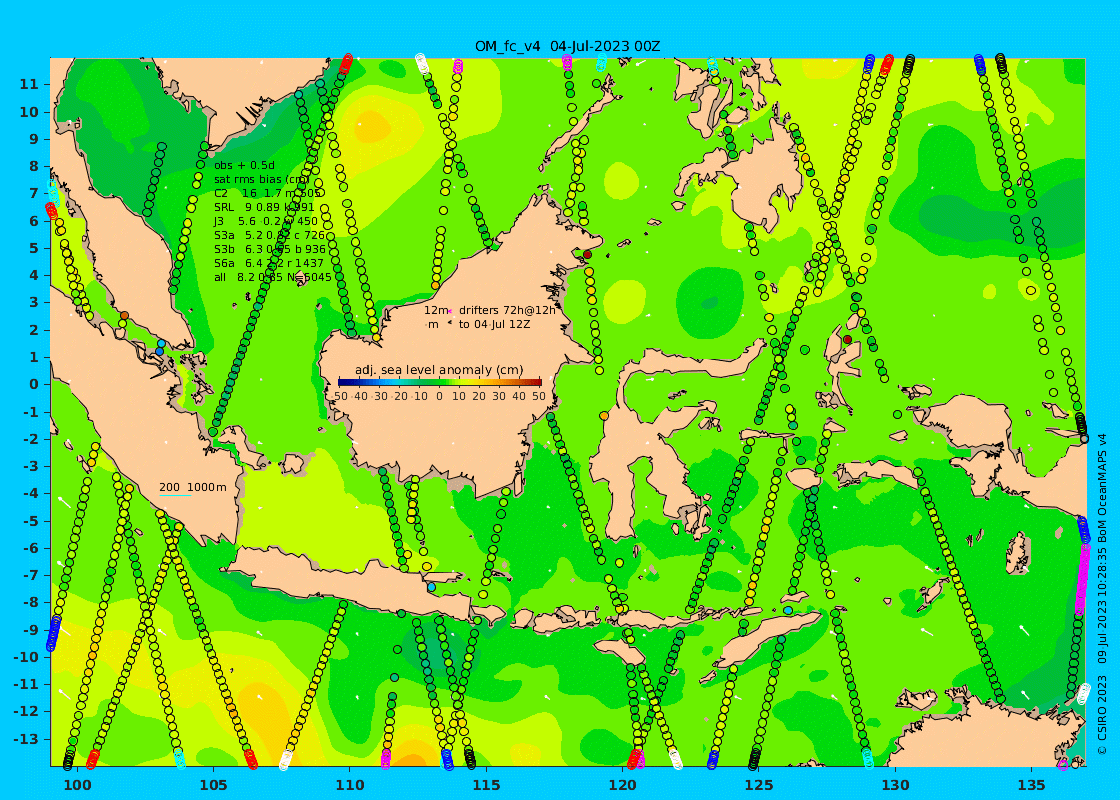
Task: Click the 'all 8.2 0.65 N=6045' summary row
Action: pyautogui.click(x=272, y=277)
